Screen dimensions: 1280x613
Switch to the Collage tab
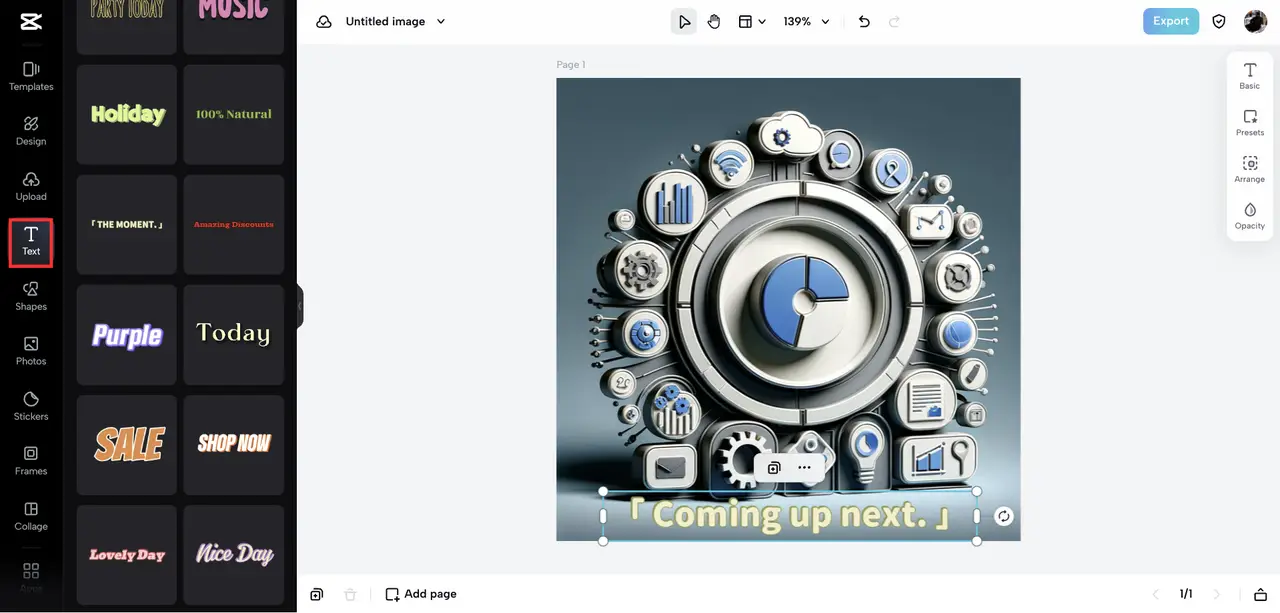(x=31, y=515)
